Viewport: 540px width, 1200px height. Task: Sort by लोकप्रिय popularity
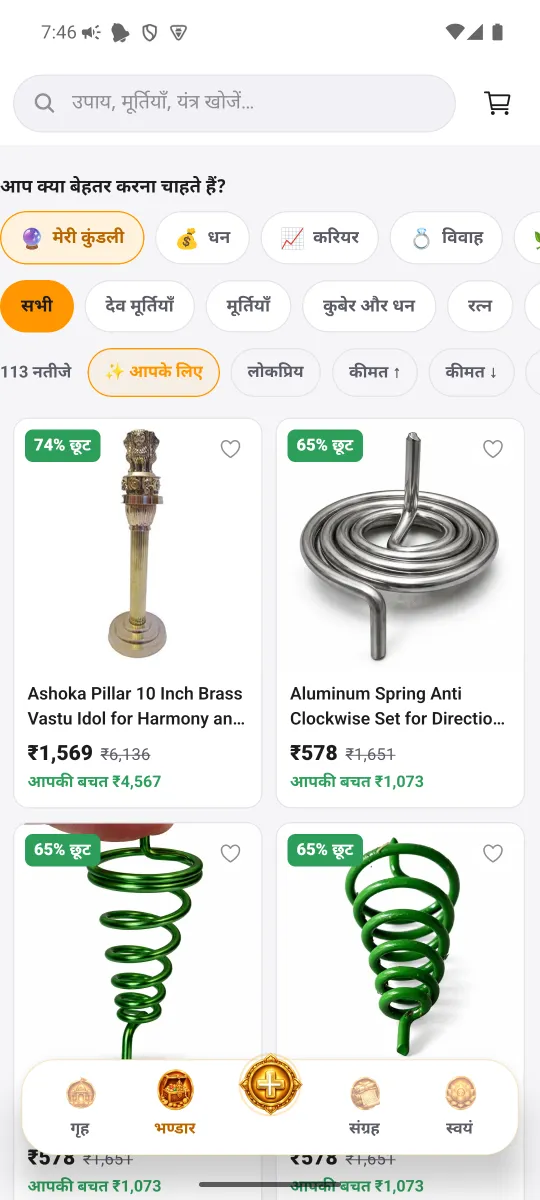point(276,372)
